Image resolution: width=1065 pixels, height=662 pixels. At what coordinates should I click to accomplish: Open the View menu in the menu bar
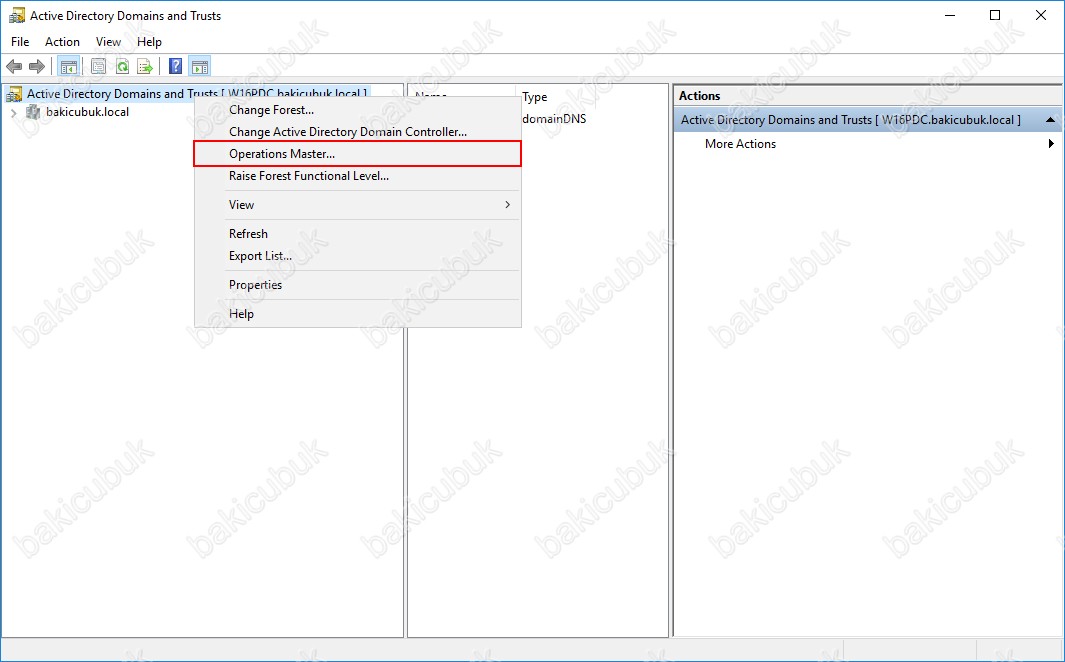pos(108,42)
